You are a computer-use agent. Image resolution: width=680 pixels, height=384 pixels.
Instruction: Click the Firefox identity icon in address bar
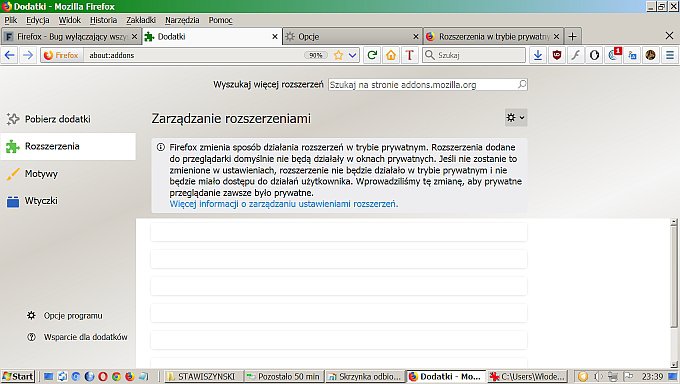coord(62,55)
